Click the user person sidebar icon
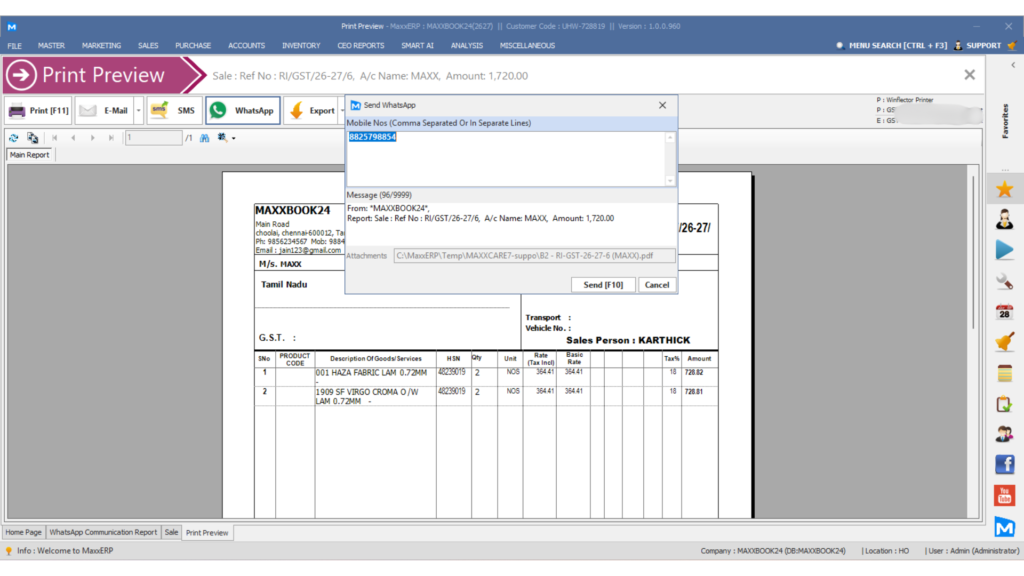1024x576 pixels. (x=1004, y=219)
